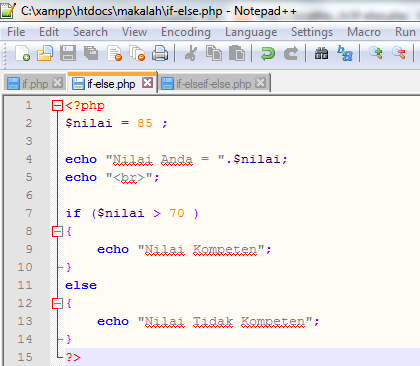Viewport: 420px width, 366px height.
Task: Open Find with the binoculars icon
Action: (322, 53)
